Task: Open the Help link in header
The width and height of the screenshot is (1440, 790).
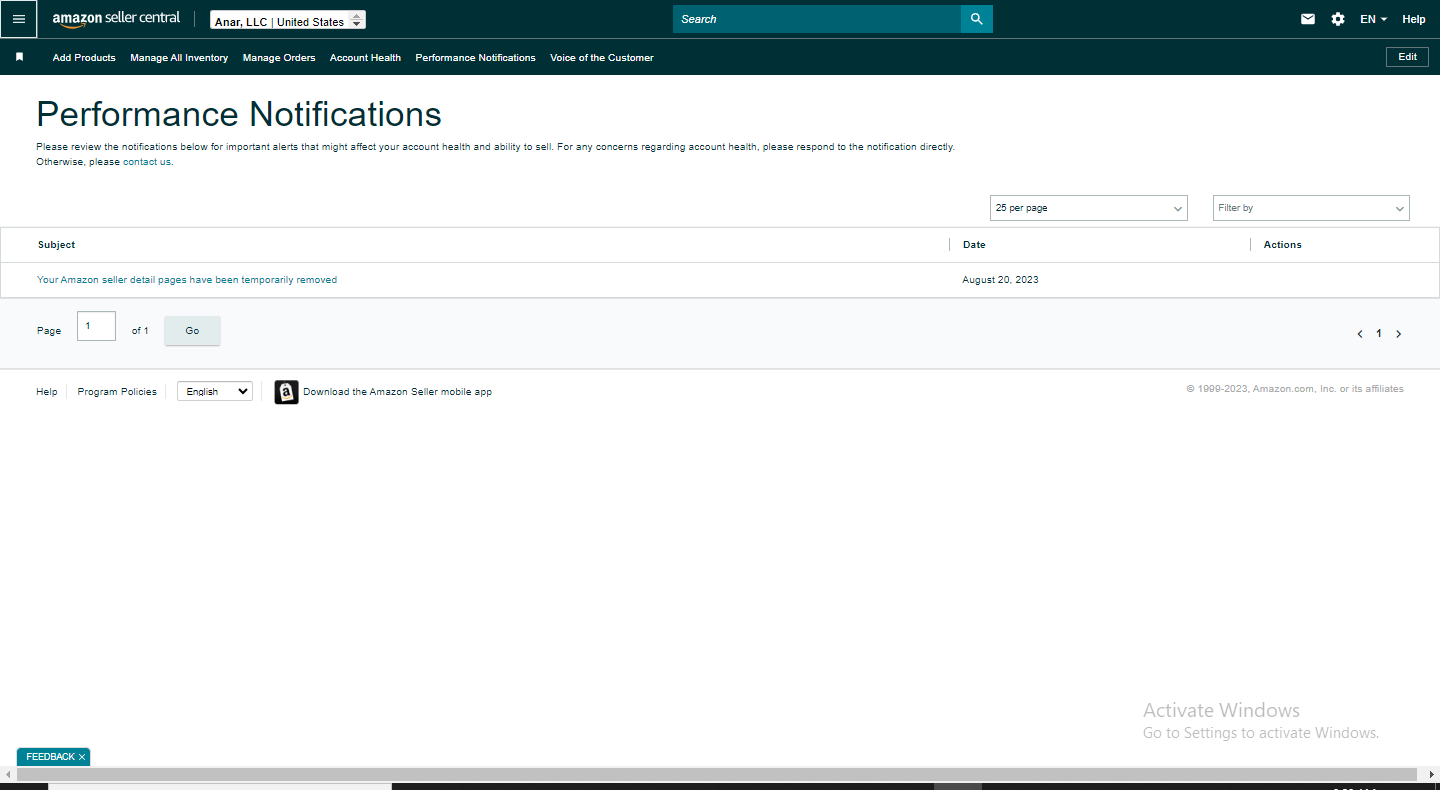Action: coord(1414,19)
